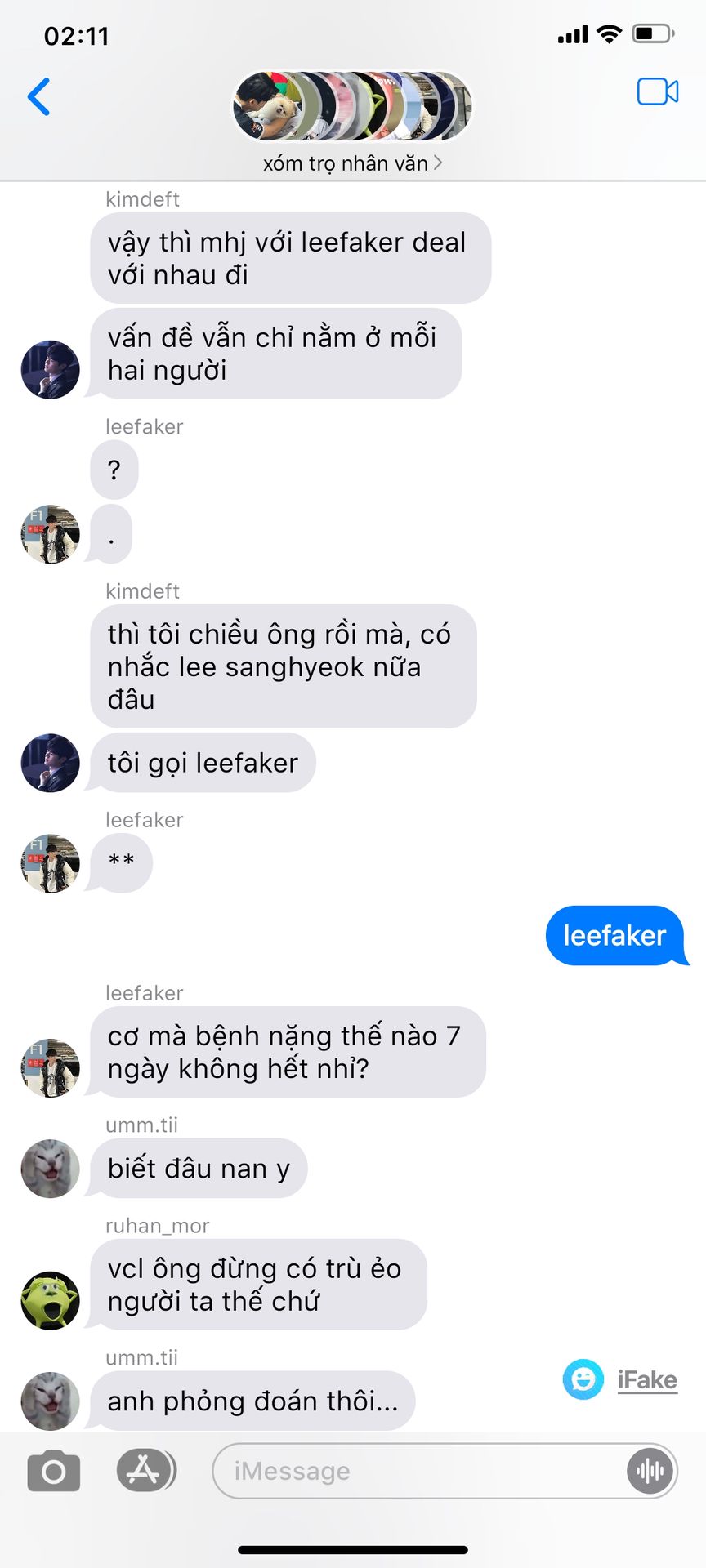Tap ruhan_mor's green alien avatar
Image resolution: width=706 pixels, height=1568 pixels.
click(x=50, y=1300)
